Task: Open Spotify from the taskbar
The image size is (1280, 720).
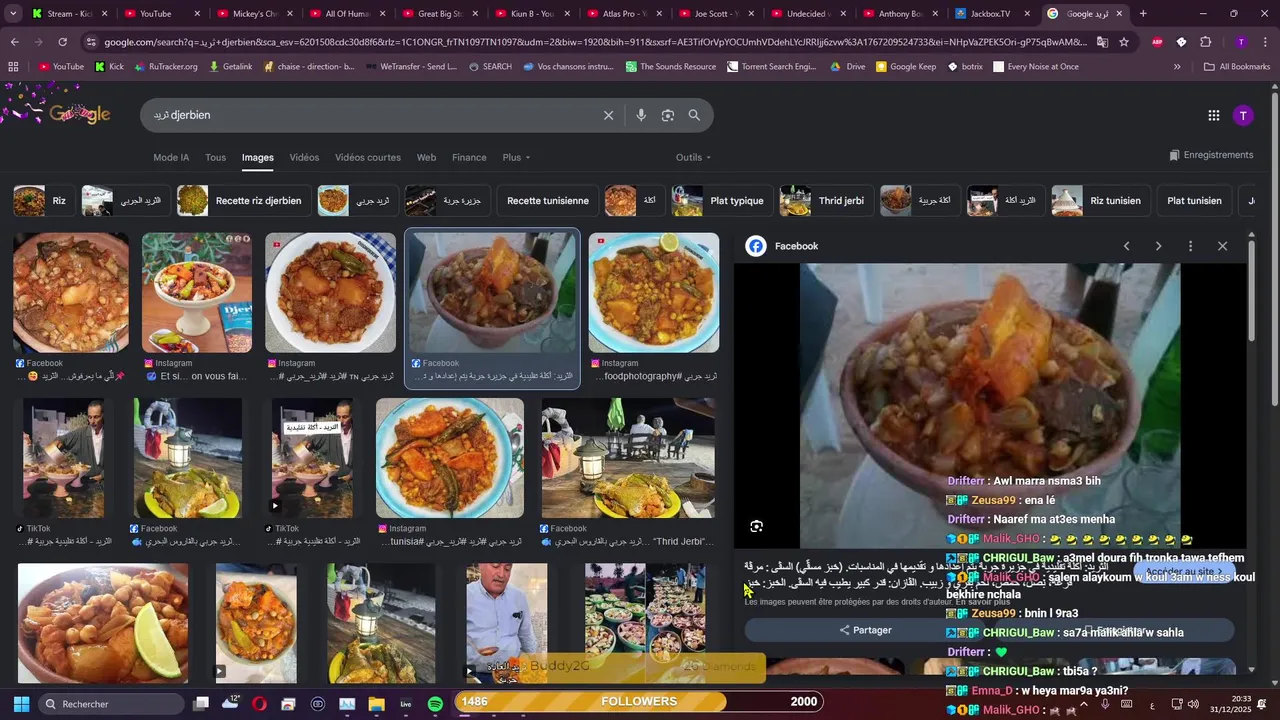Action: tap(435, 704)
